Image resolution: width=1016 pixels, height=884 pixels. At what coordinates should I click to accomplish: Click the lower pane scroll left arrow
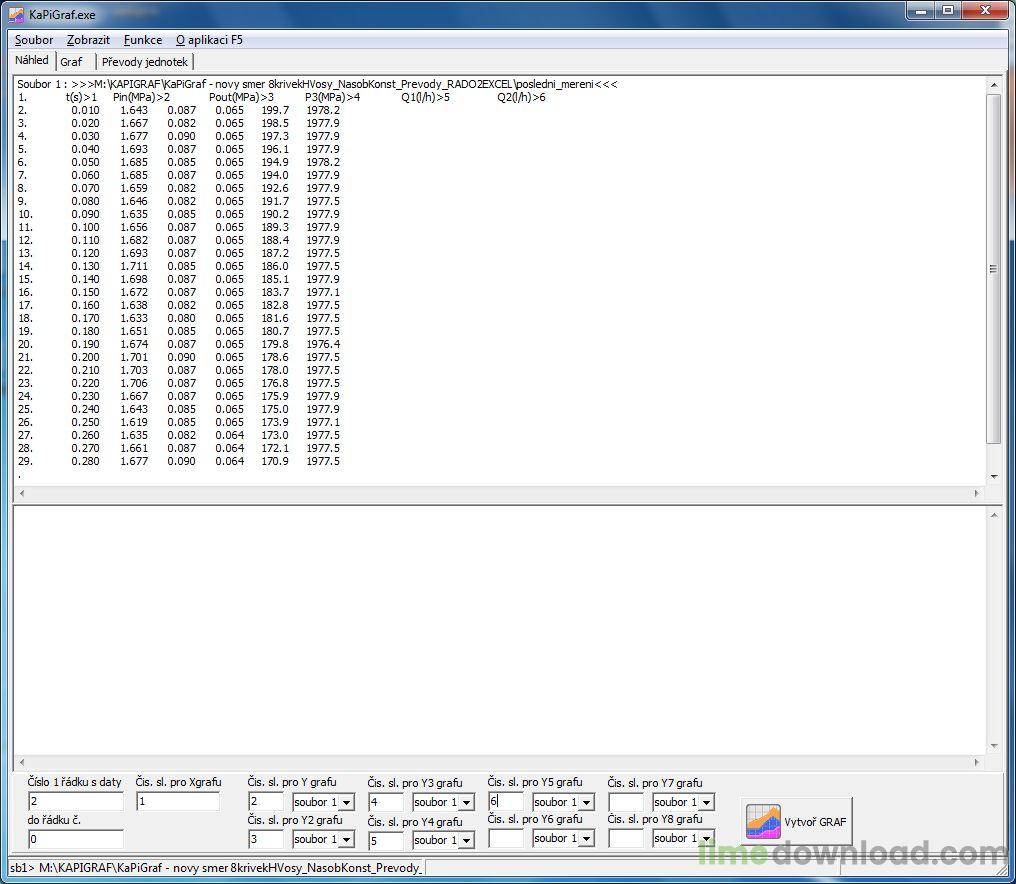coord(21,762)
